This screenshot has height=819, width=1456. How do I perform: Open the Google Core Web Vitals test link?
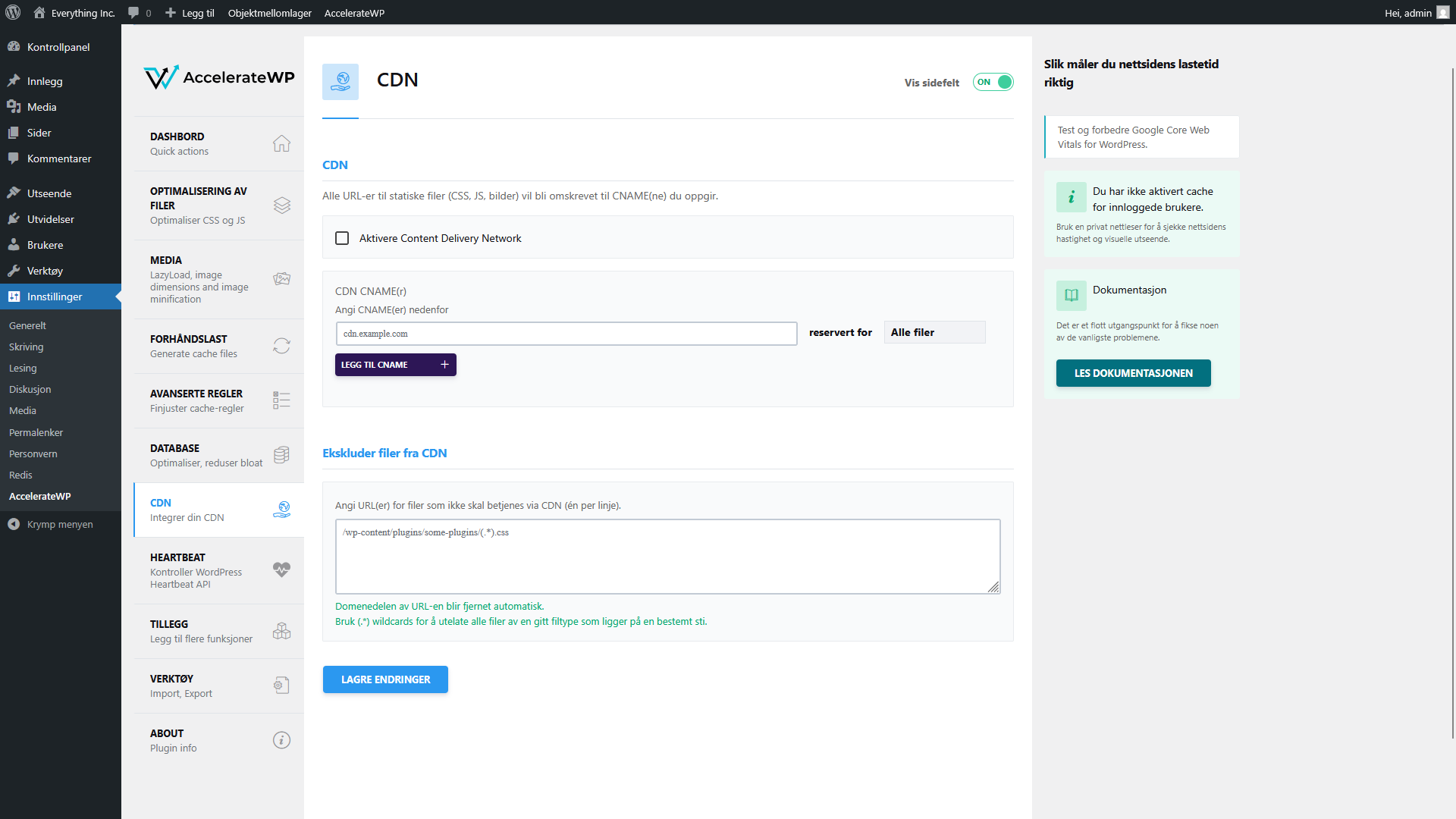click(1141, 136)
